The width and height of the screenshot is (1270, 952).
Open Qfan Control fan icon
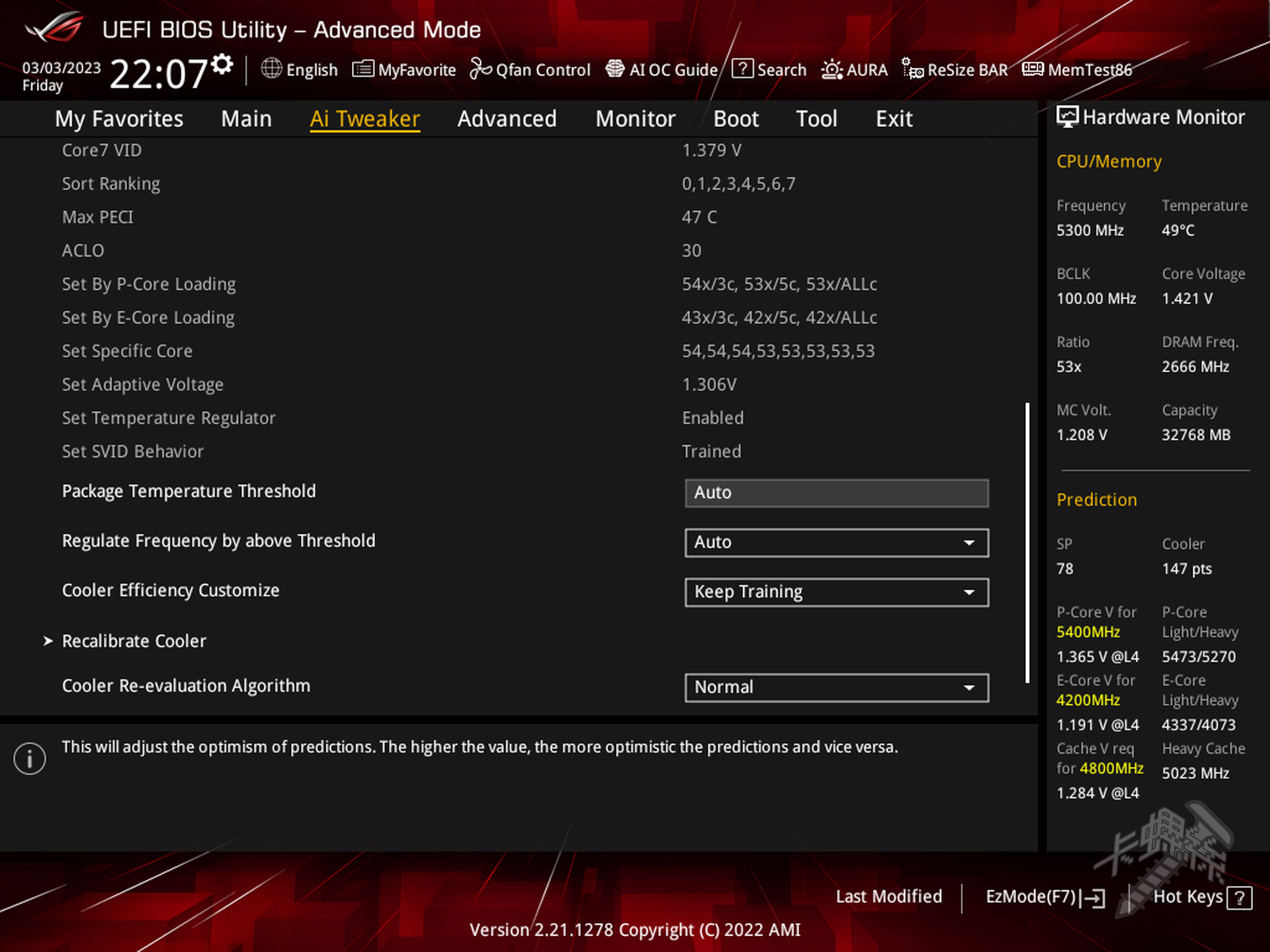[x=480, y=69]
